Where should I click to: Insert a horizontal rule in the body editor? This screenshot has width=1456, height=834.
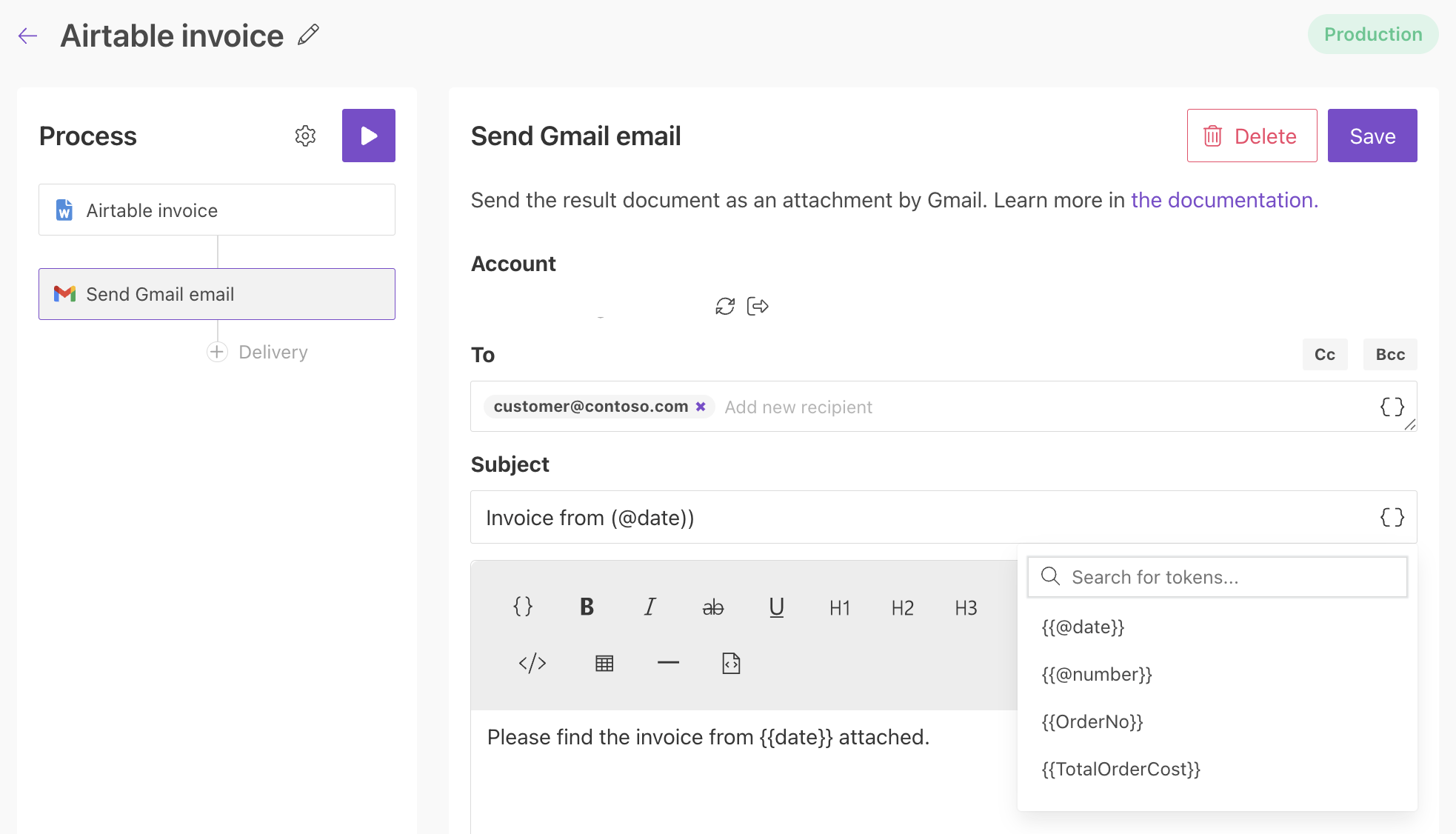coord(668,663)
